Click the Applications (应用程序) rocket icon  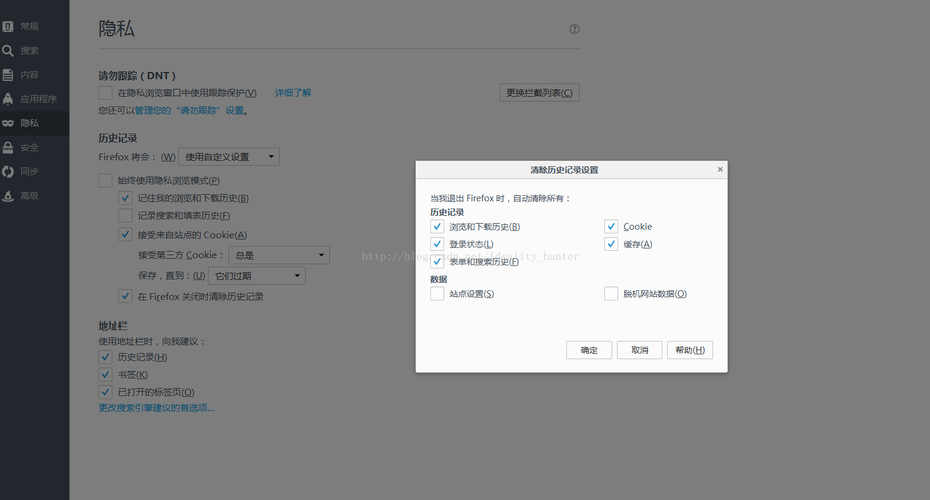[x=8, y=99]
